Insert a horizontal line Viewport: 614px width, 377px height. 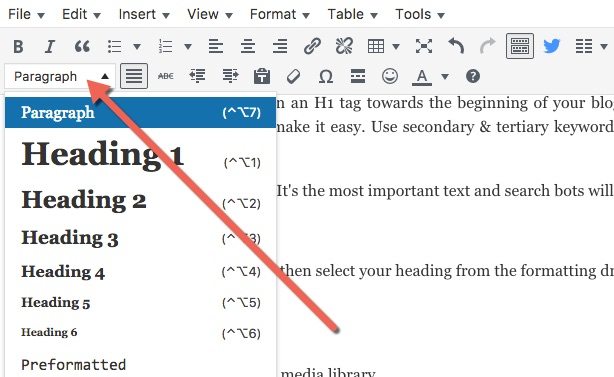(358, 76)
